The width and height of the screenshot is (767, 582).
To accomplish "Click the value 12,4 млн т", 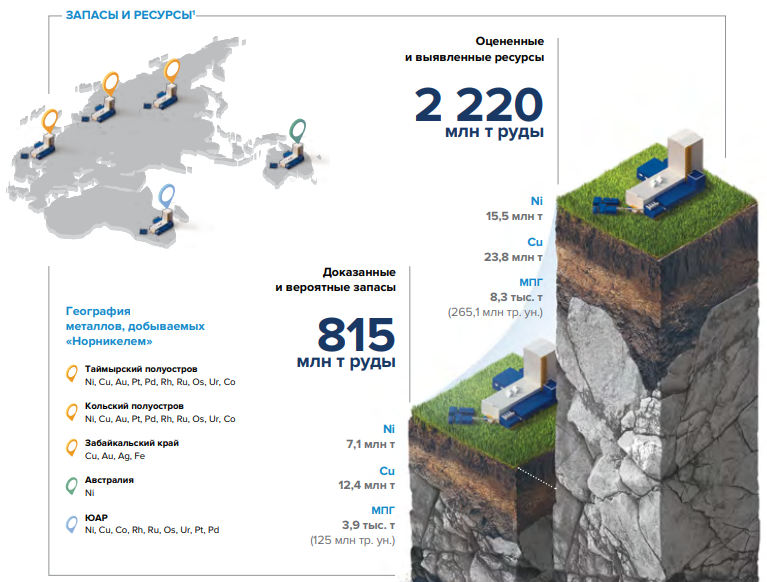I will [x=367, y=485].
